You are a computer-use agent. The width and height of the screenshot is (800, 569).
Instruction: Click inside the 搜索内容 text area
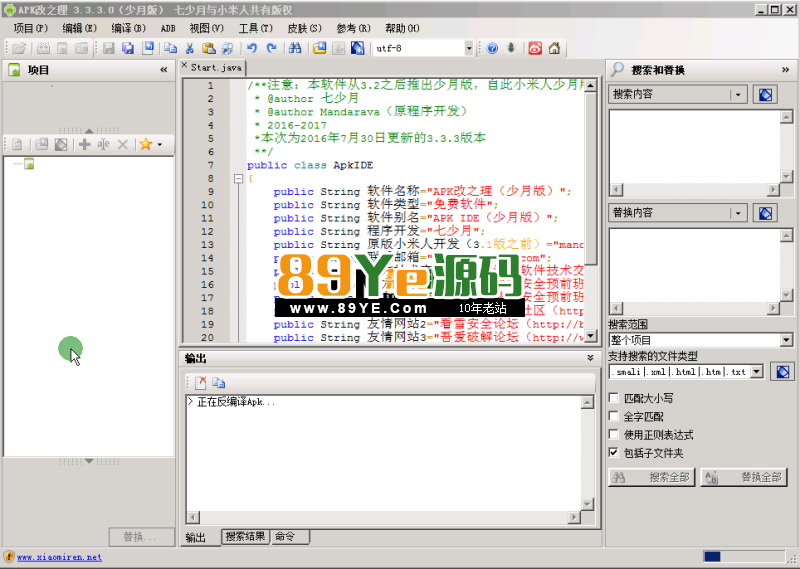[694, 146]
